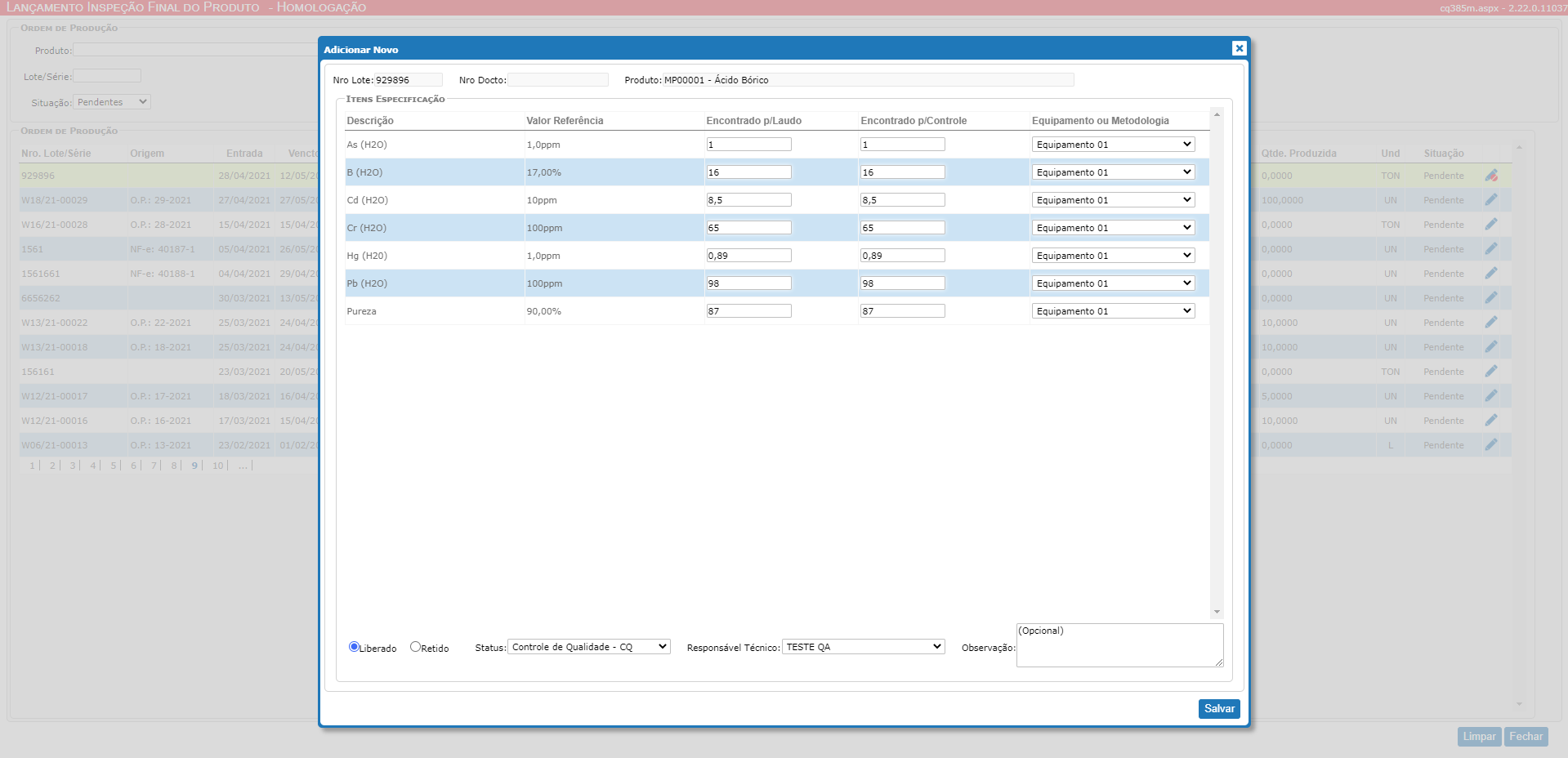Open the Responsável Técnico dropdown

864,647
